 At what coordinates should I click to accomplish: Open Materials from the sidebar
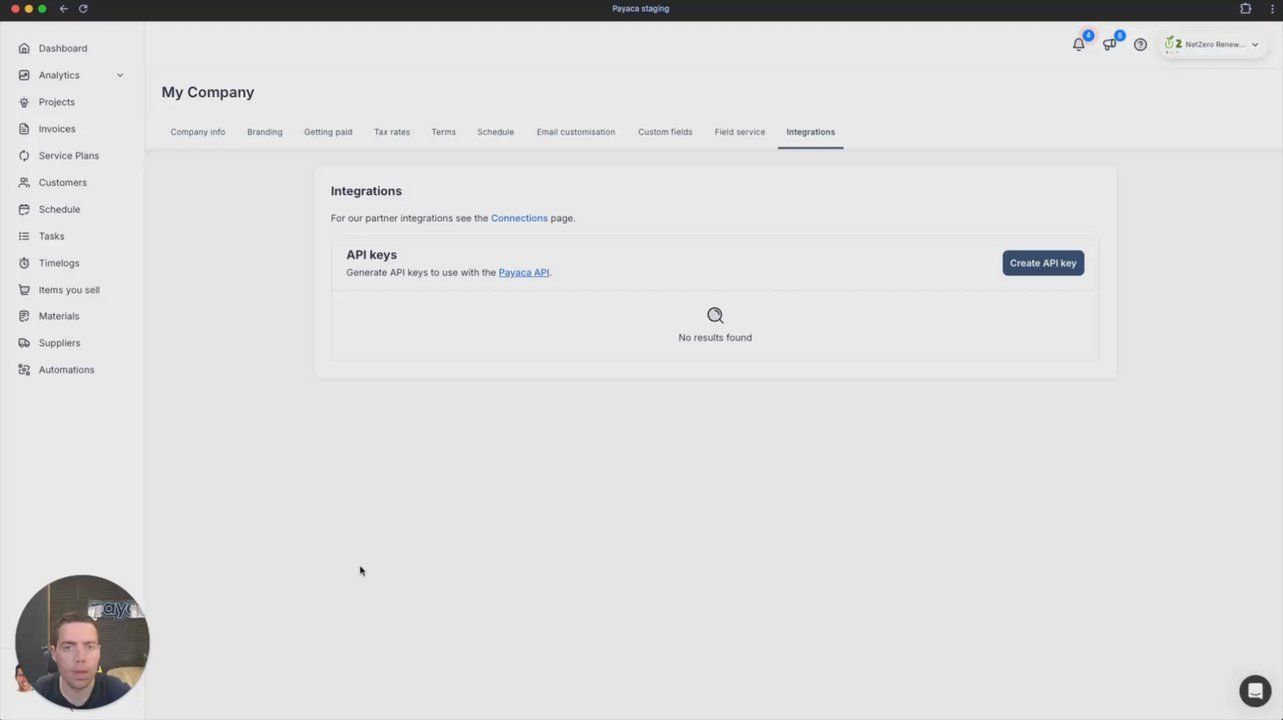[x=59, y=316]
